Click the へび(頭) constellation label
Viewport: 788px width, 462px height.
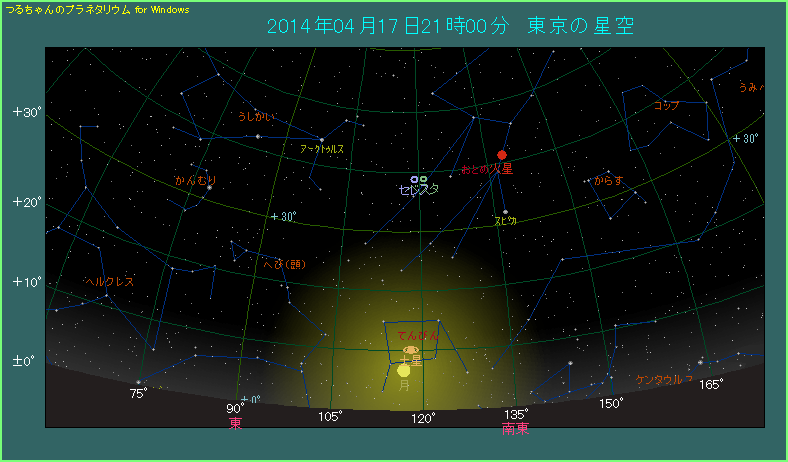(282, 265)
